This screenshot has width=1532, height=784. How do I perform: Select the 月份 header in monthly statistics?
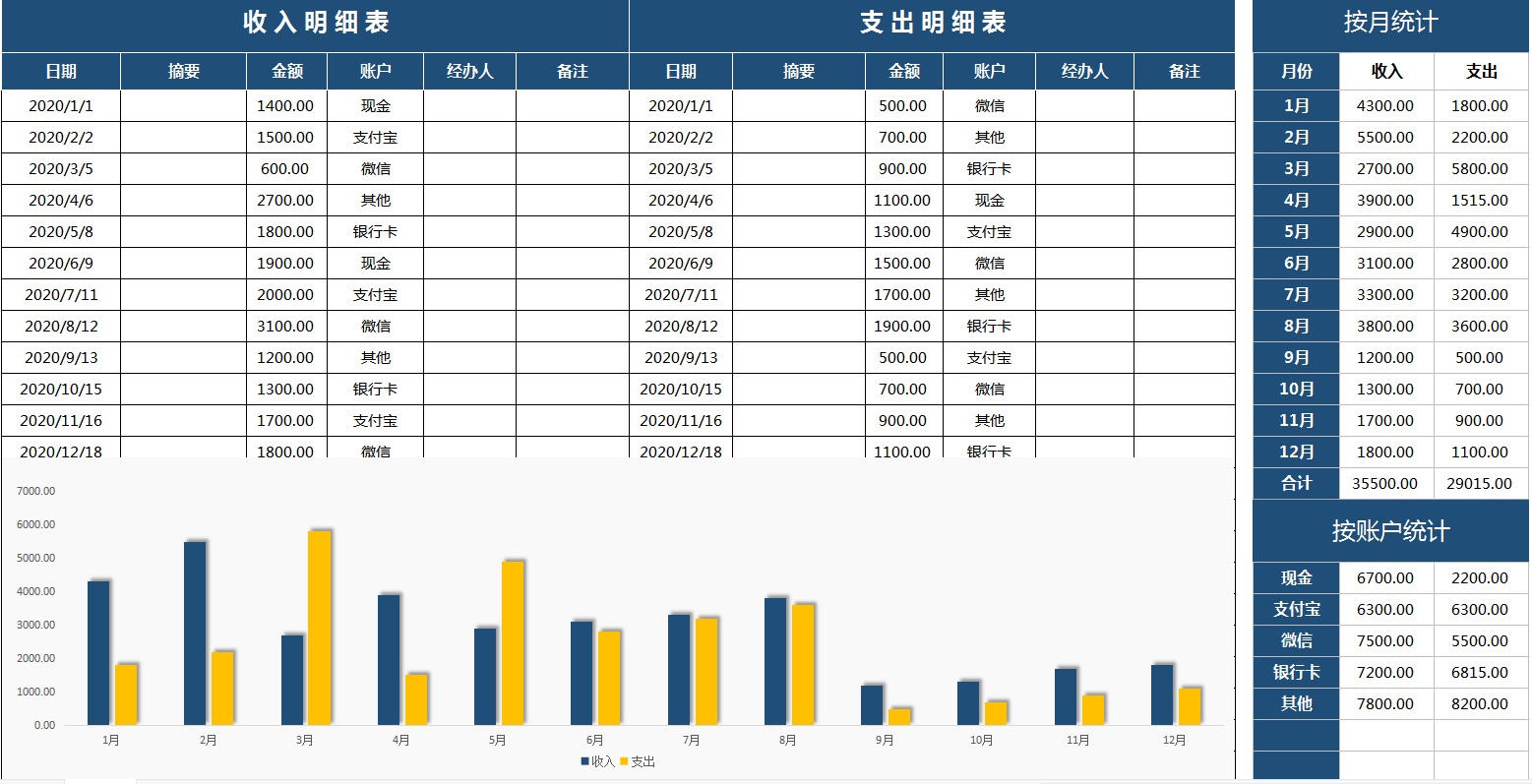(1296, 71)
